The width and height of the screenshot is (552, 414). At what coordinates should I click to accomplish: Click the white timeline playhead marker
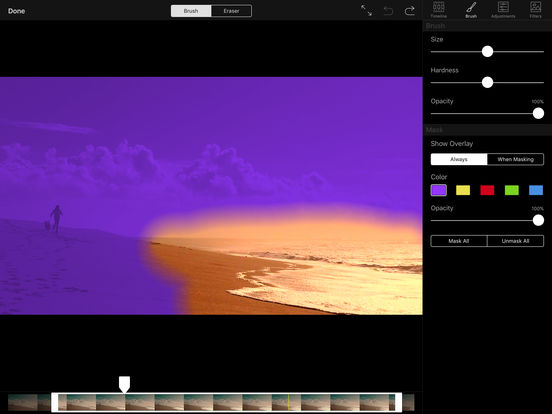pos(124,384)
